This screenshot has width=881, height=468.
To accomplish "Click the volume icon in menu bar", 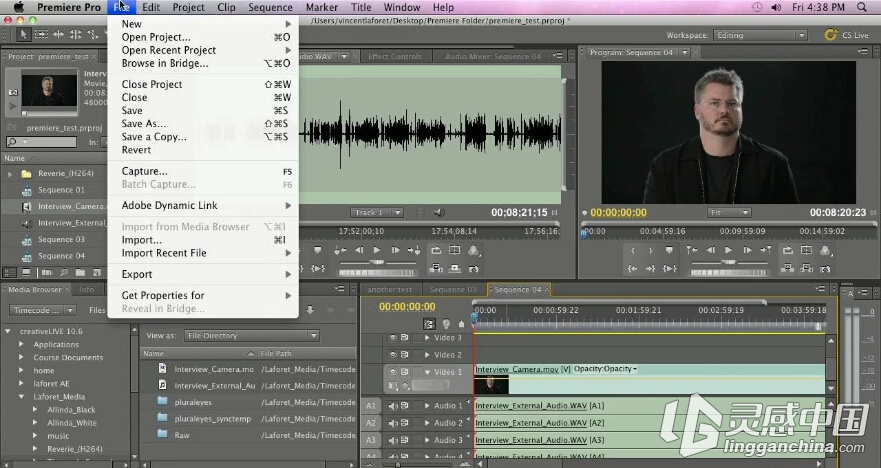I will 776,7.
